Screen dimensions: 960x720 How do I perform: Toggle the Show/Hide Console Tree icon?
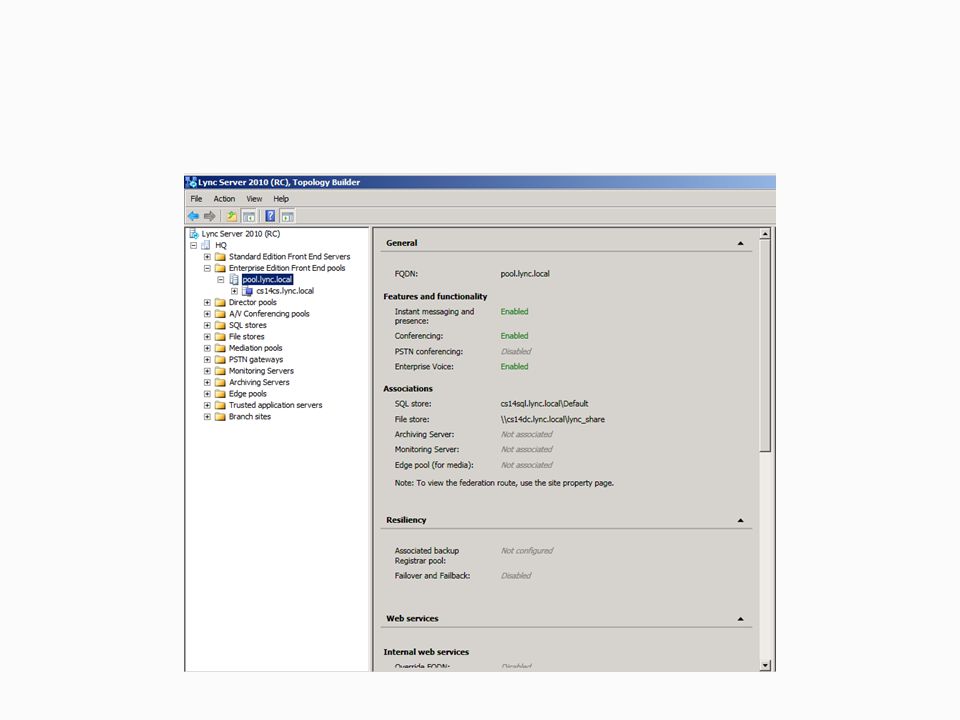click(249, 216)
